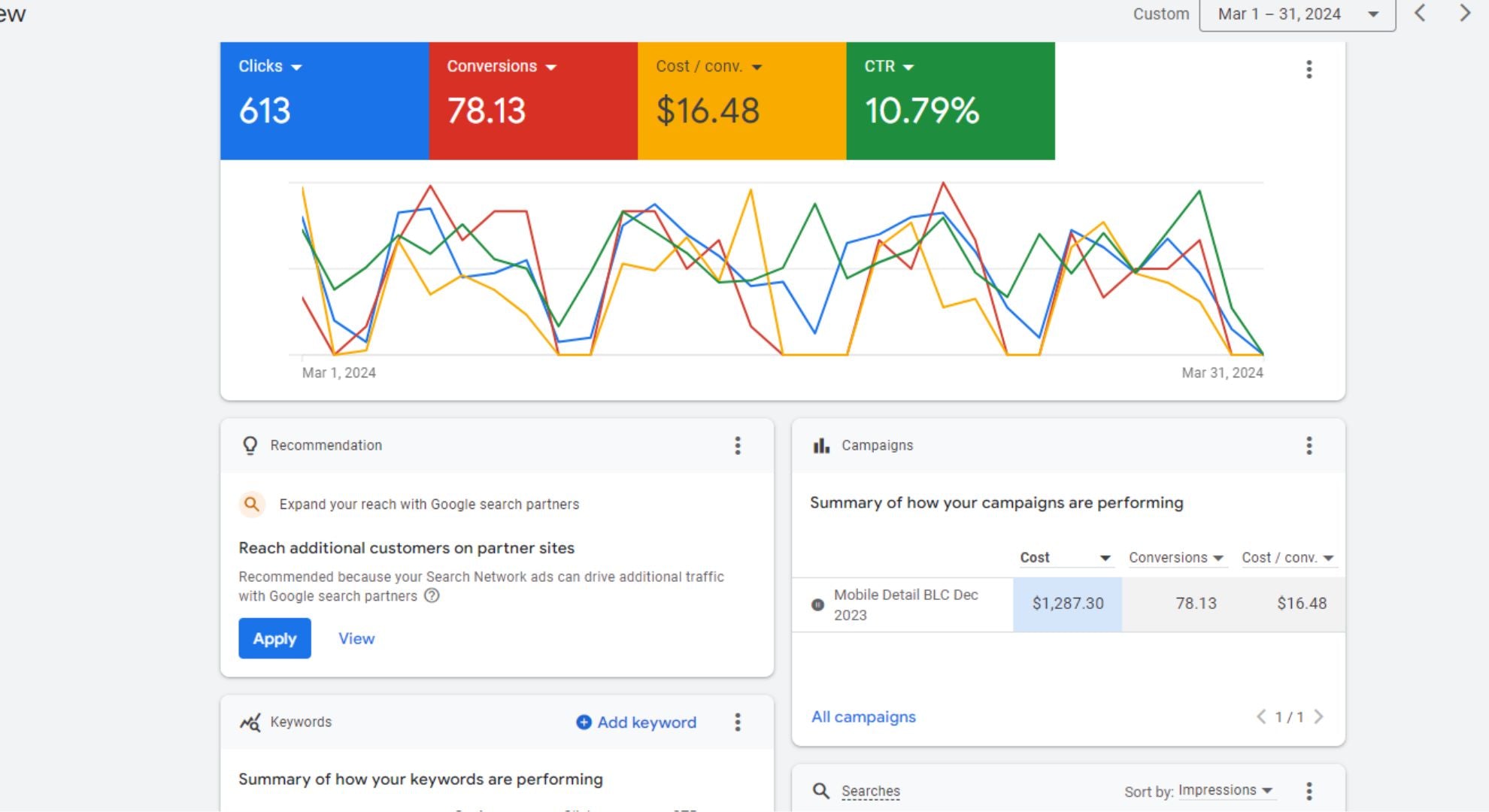Open All campaigns link in campaigns panel

click(x=862, y=716)
